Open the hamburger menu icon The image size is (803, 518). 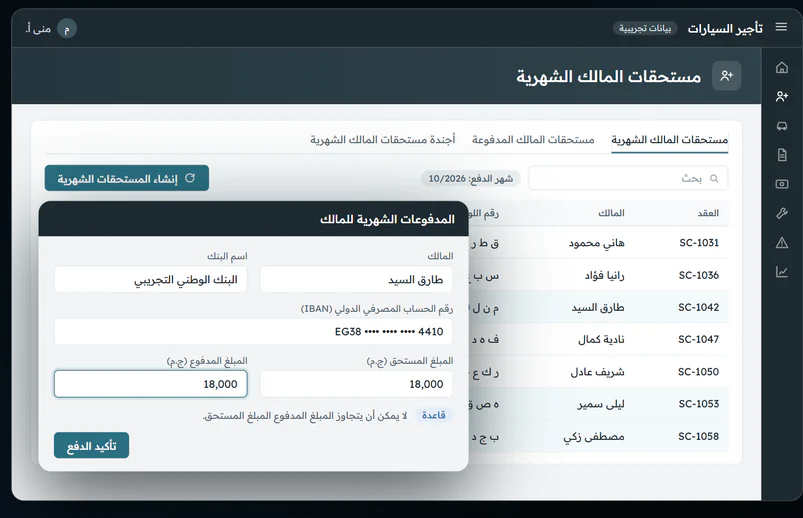tap(781, 27)
